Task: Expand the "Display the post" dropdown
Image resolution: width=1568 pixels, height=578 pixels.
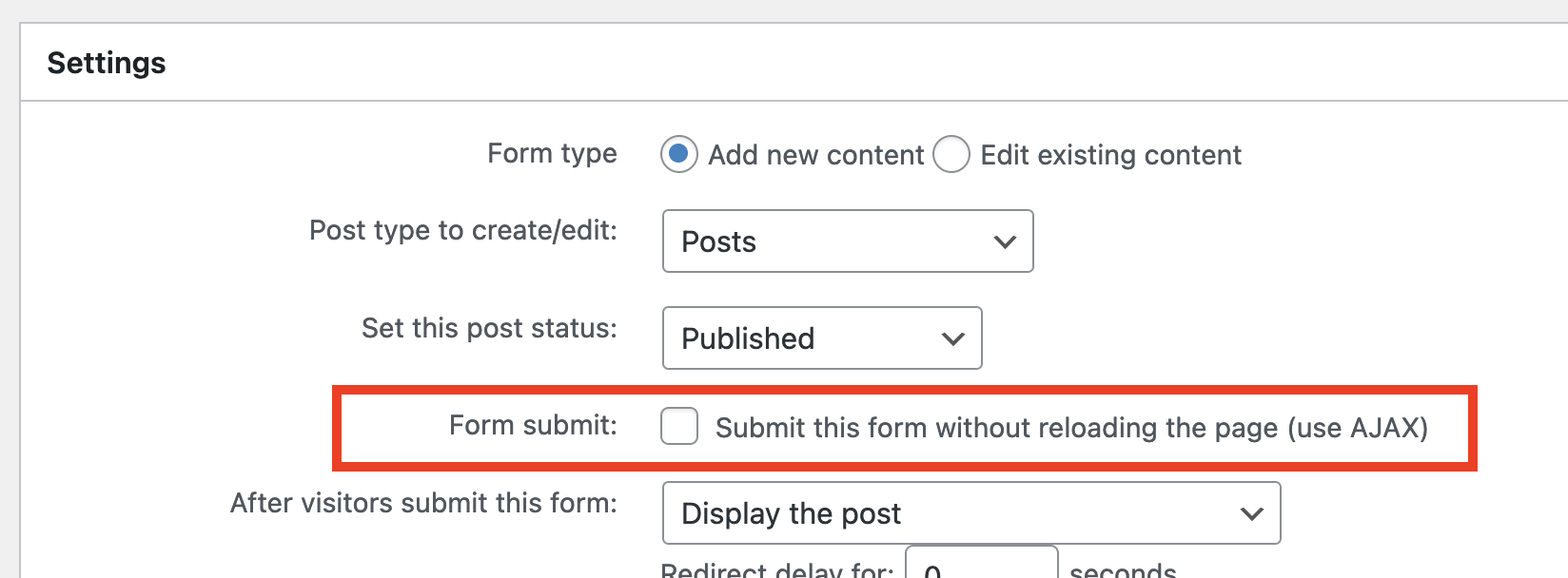Action: 971,513
